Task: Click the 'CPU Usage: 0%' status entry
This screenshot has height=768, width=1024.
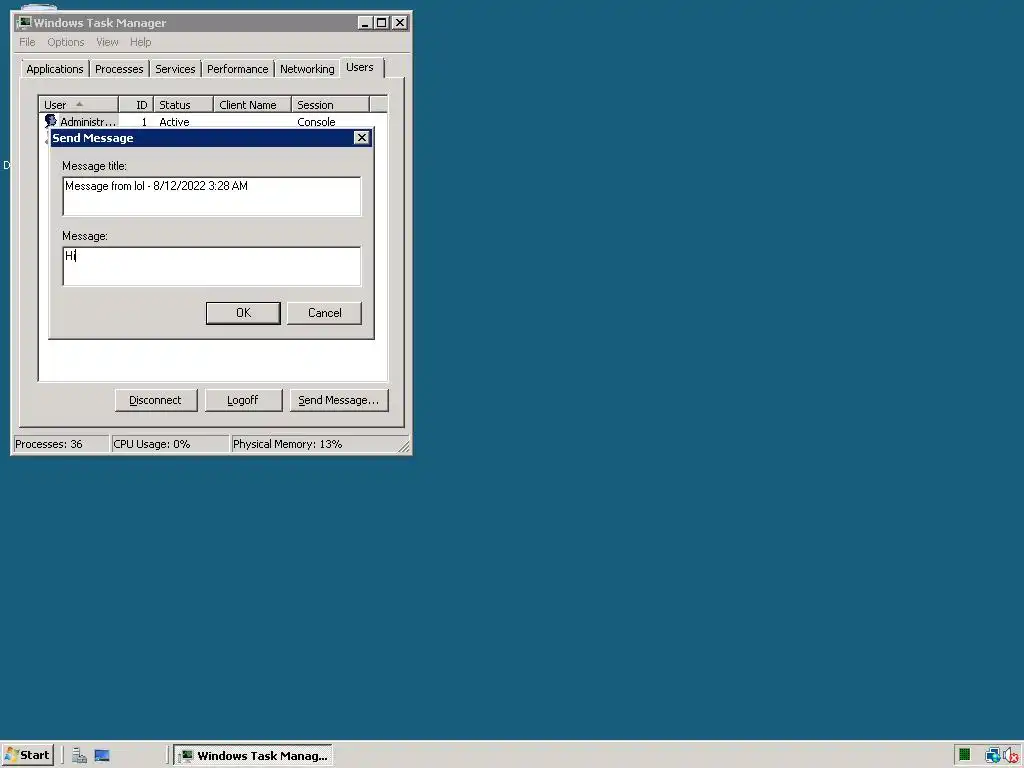Action: pos(170,444)
